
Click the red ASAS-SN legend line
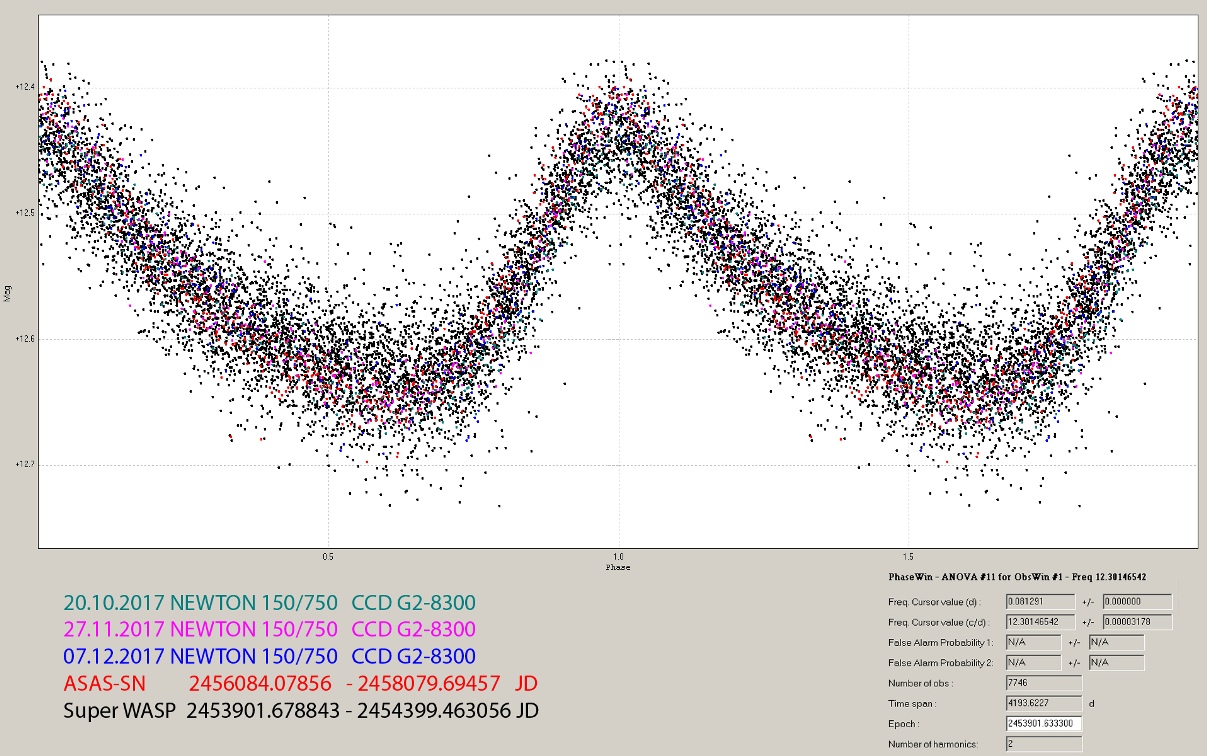coord(300,685)
